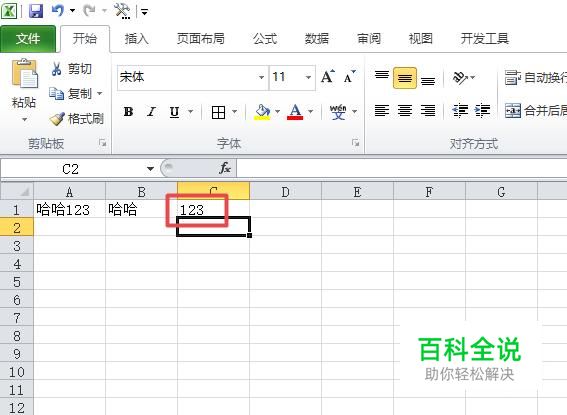Click the 复制 copy button
The width and height of the screenshot is (567, 415).
point(71,94)
